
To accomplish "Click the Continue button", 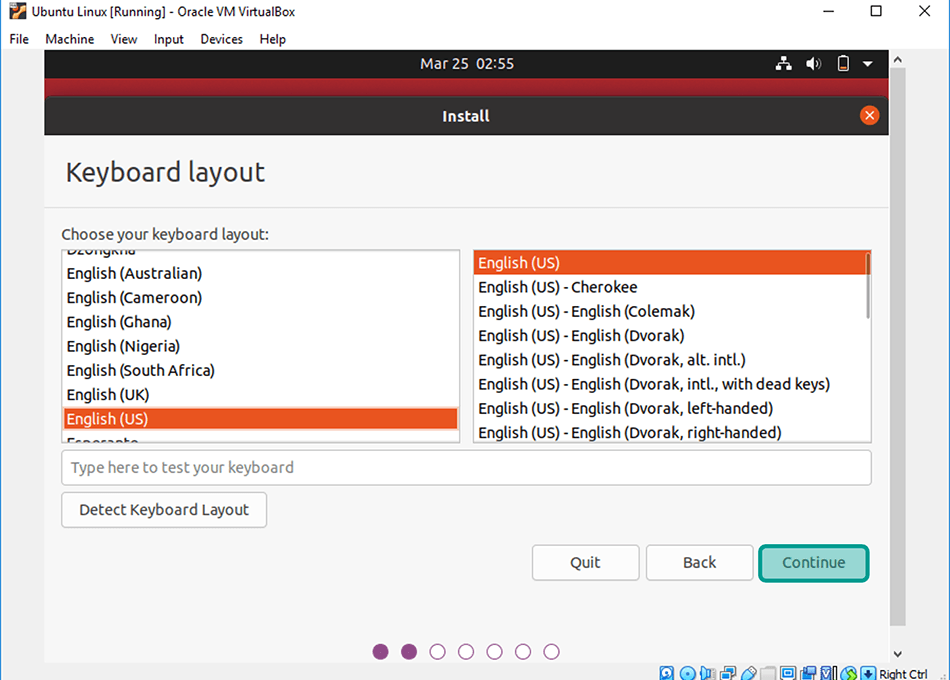I will (813, 562).
